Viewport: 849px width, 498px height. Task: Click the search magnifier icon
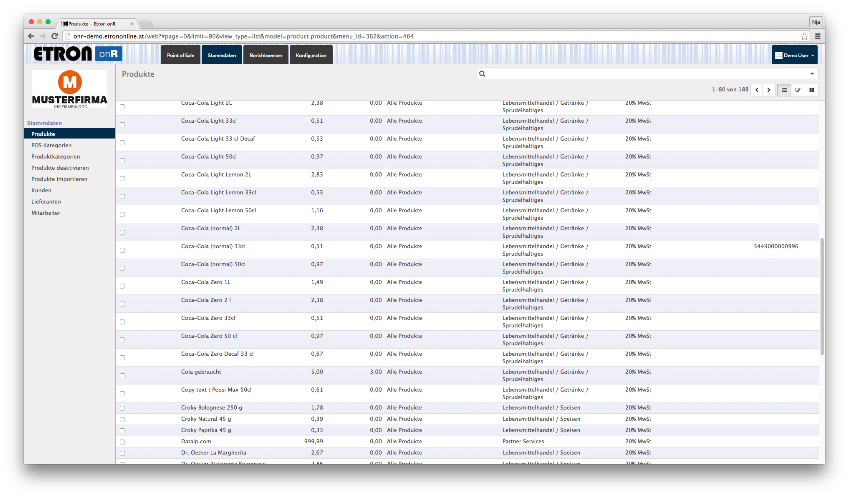point(482,74)
